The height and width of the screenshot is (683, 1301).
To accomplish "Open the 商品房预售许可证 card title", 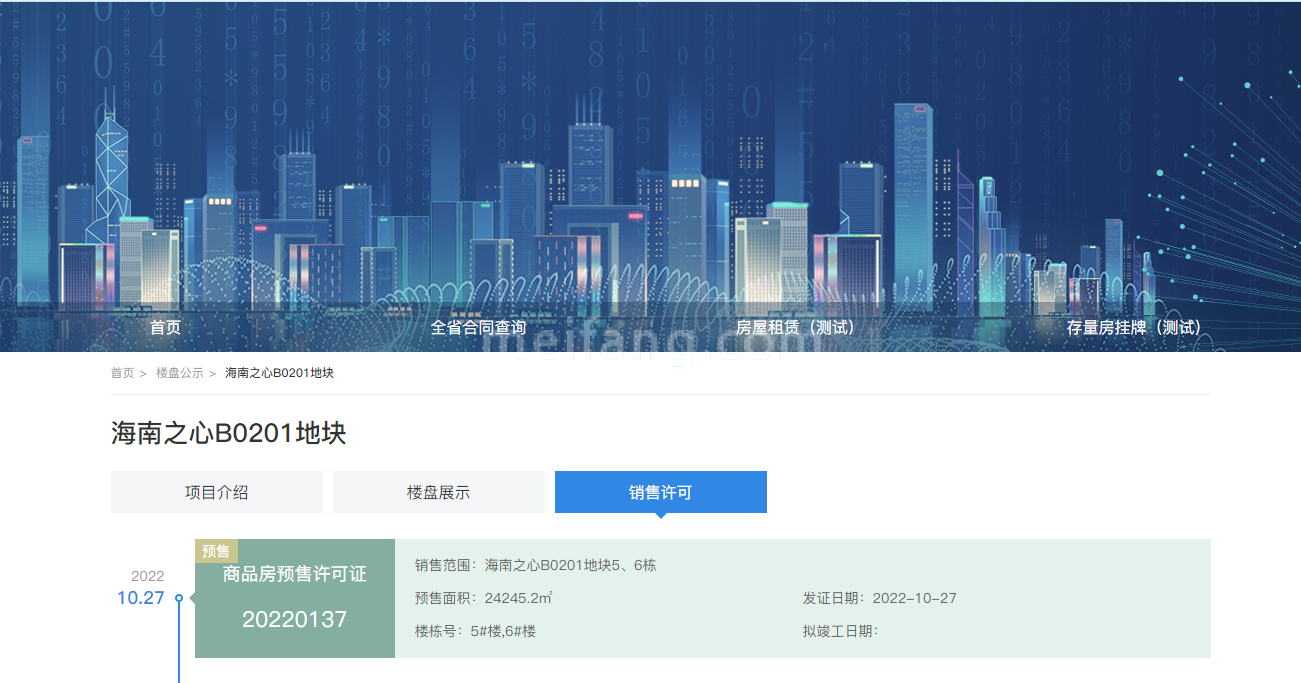I will point(295,574).
